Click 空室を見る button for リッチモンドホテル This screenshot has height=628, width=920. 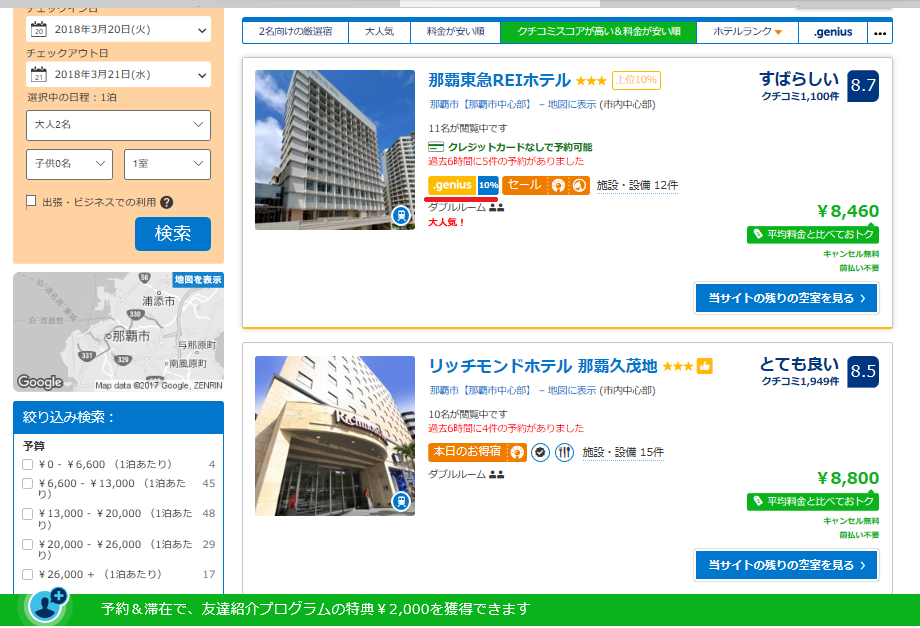pyautogui.click(x=786, y=565)
